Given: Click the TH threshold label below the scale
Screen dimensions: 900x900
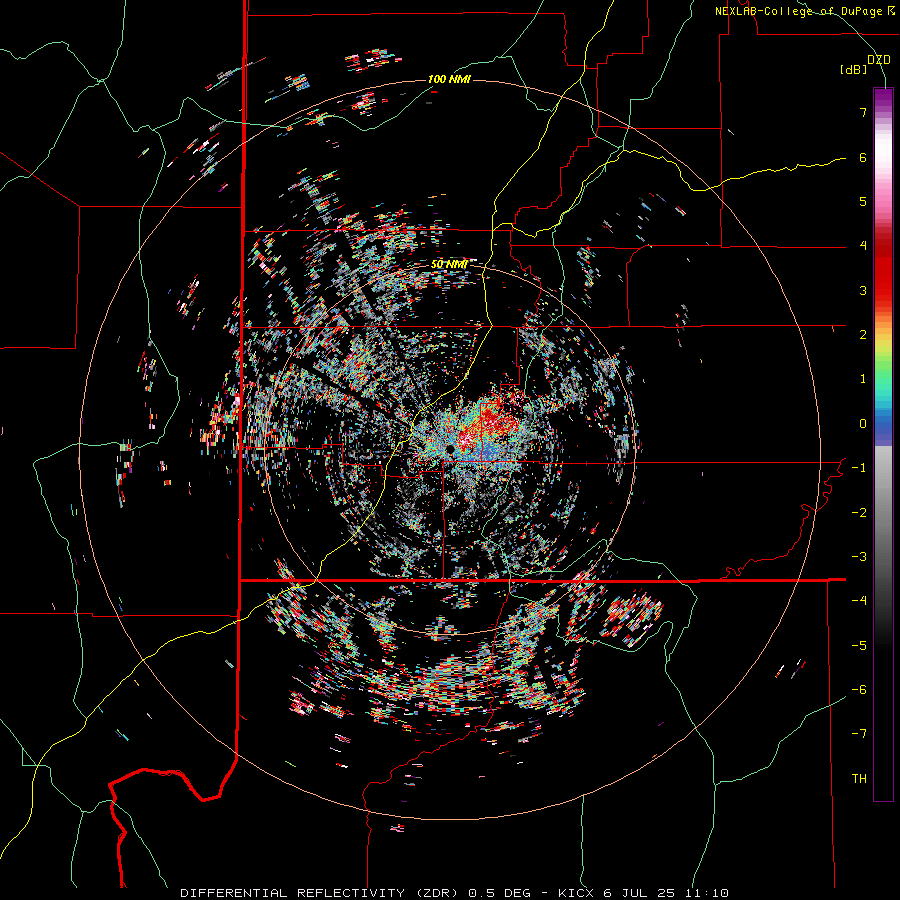Looking at the screenshot, I should tap(859, 779).
